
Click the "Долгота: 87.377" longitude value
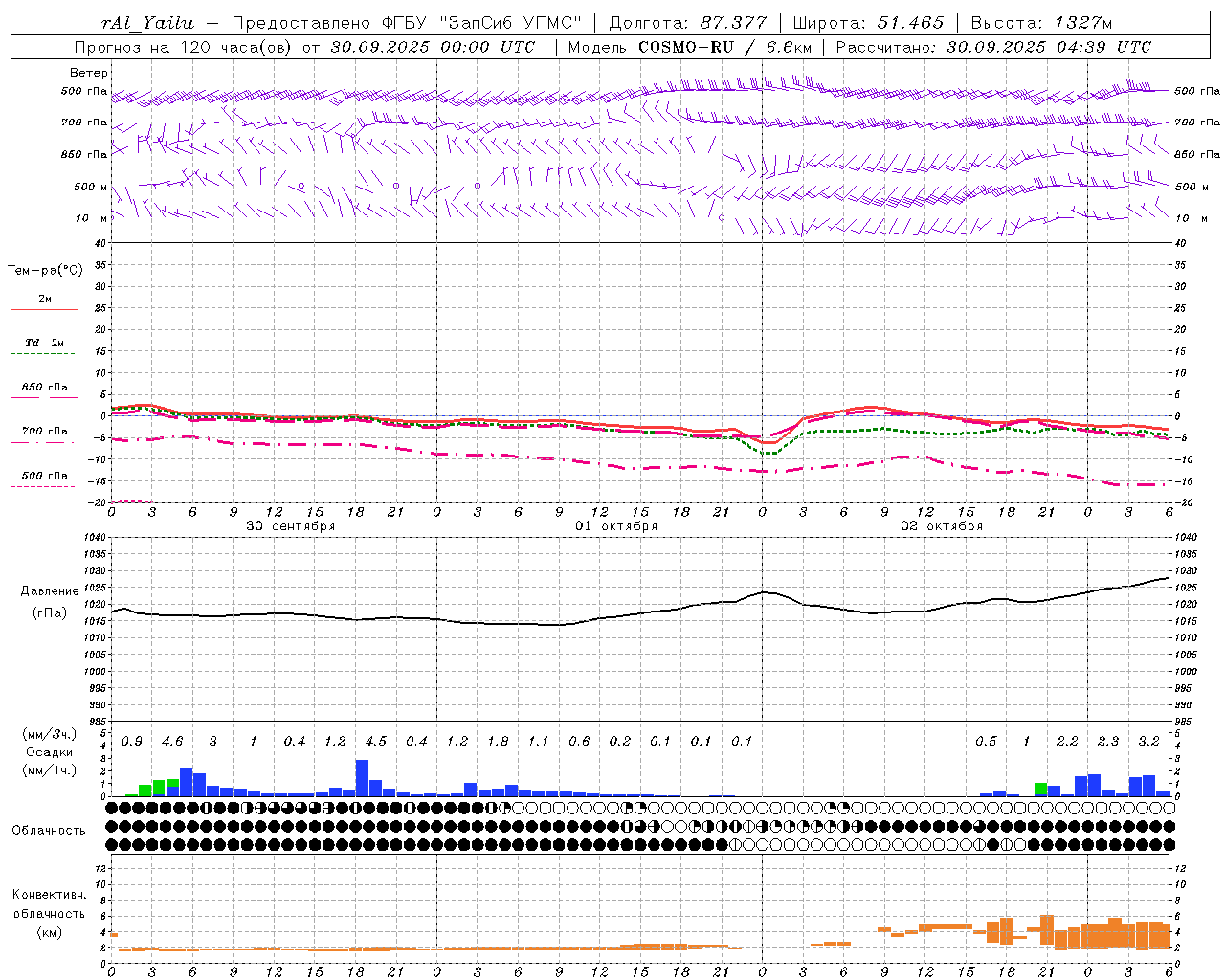[x=688, y=24]
